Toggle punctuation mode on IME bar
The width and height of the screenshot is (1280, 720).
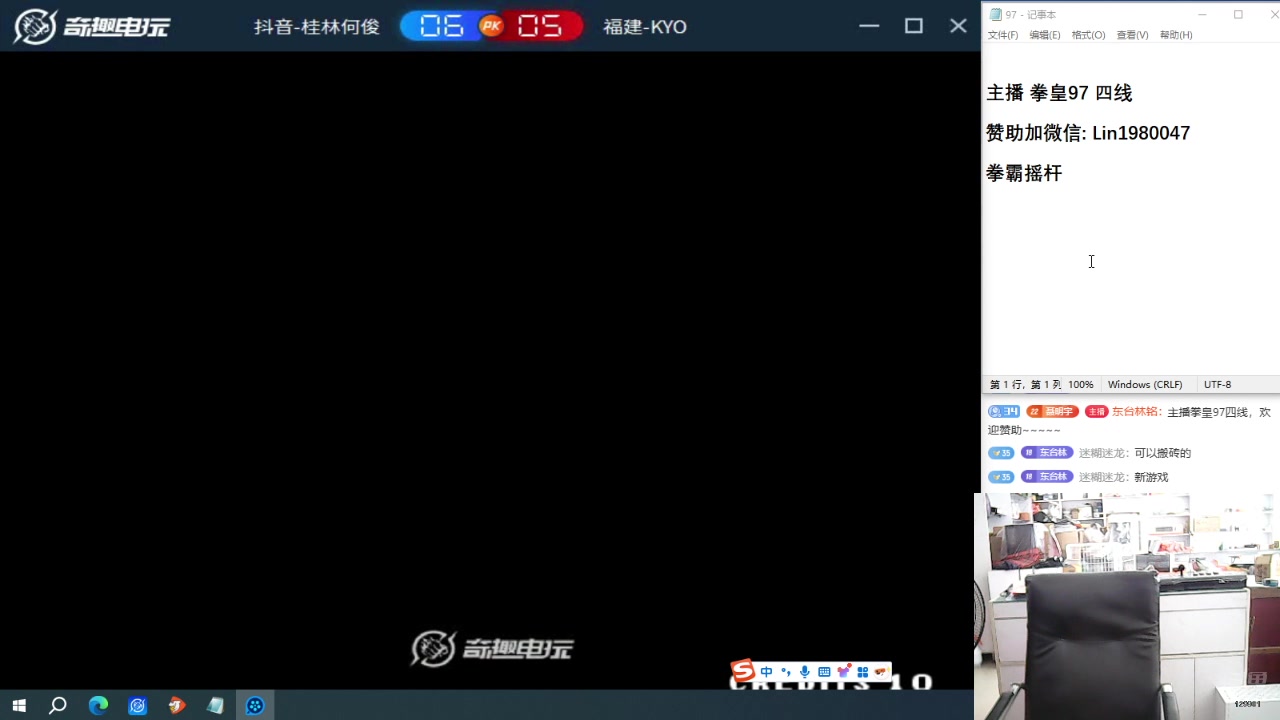pyautogui.click(x=786, y=672)
